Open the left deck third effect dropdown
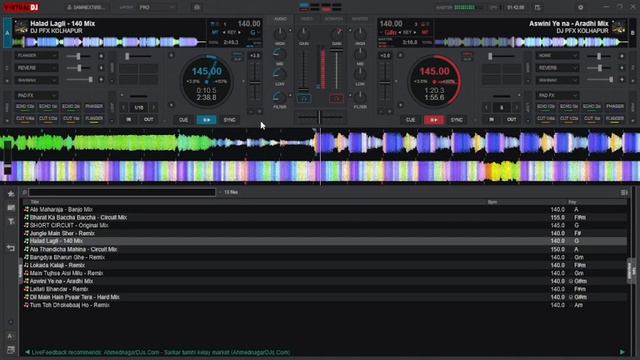The image size is (640, 360). click(x=36, y=80)
